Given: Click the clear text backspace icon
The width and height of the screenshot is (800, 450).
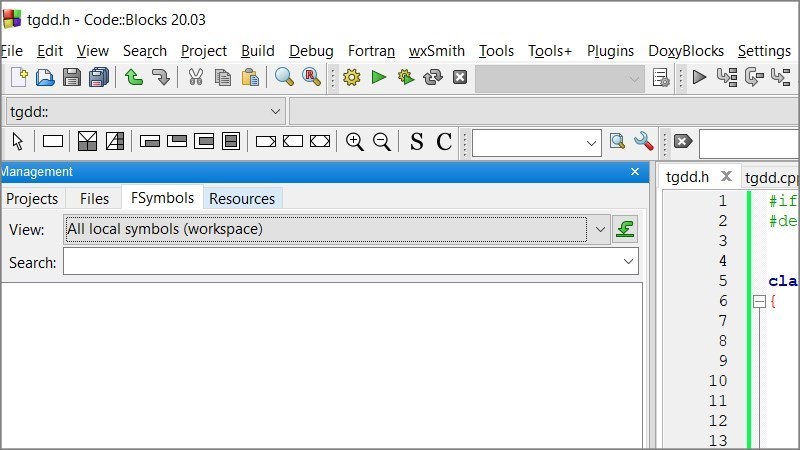Looking at the screenshot, I should pos(683,141).
